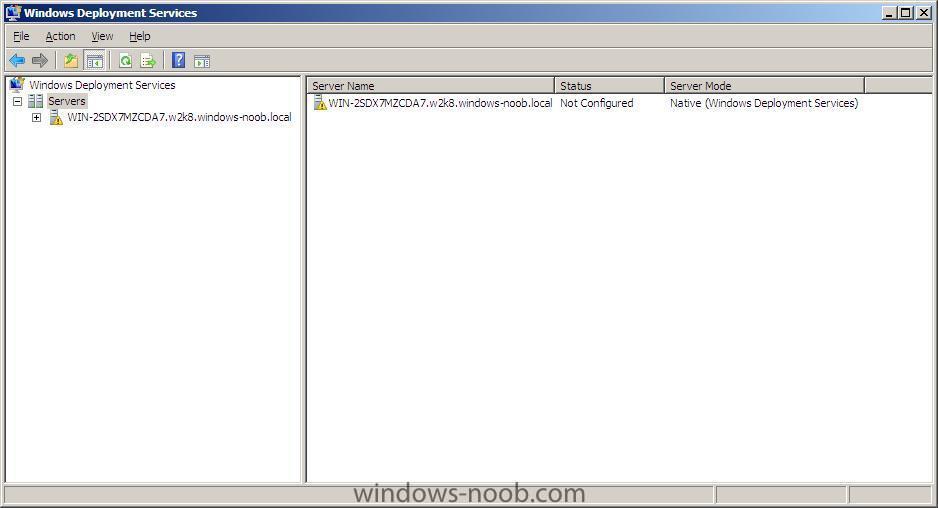Screen dimensions: 938x508
Task: Close the Windows Deployment Services window
Action: pyautogui.click(x=924, y=13)
